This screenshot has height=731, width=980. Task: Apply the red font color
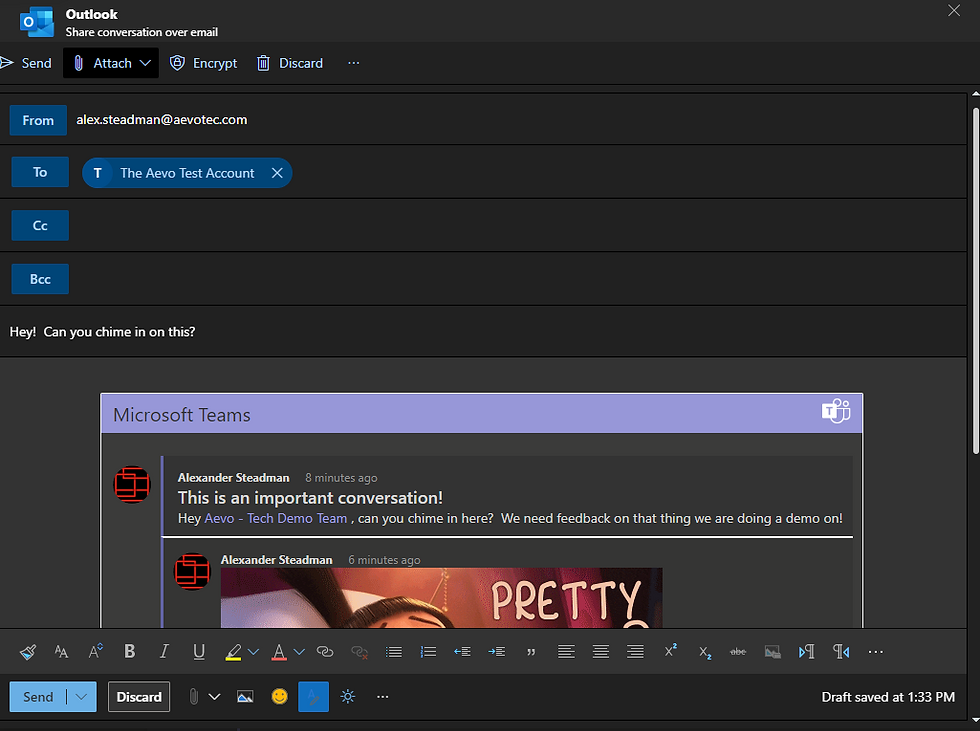click(x=279, y=652)
